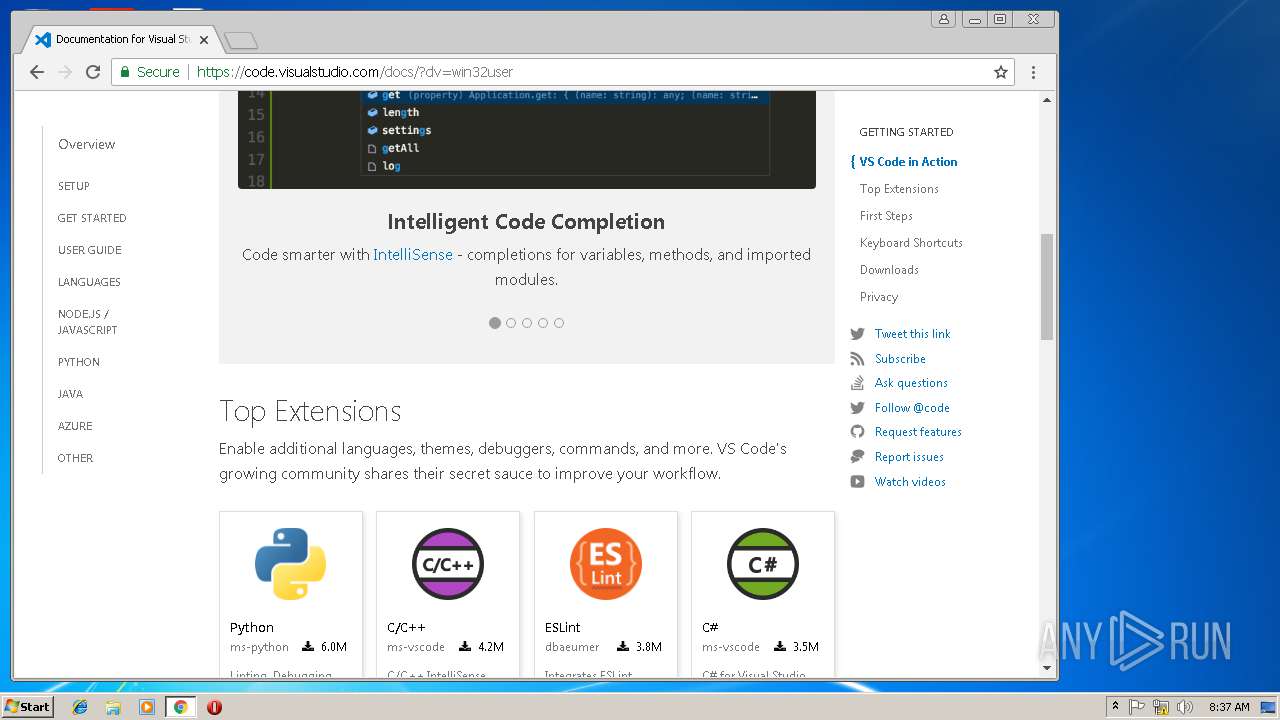Screen dimensions: 1280x720
Task: Click the Python extension logo
Action: click(290, 564)
